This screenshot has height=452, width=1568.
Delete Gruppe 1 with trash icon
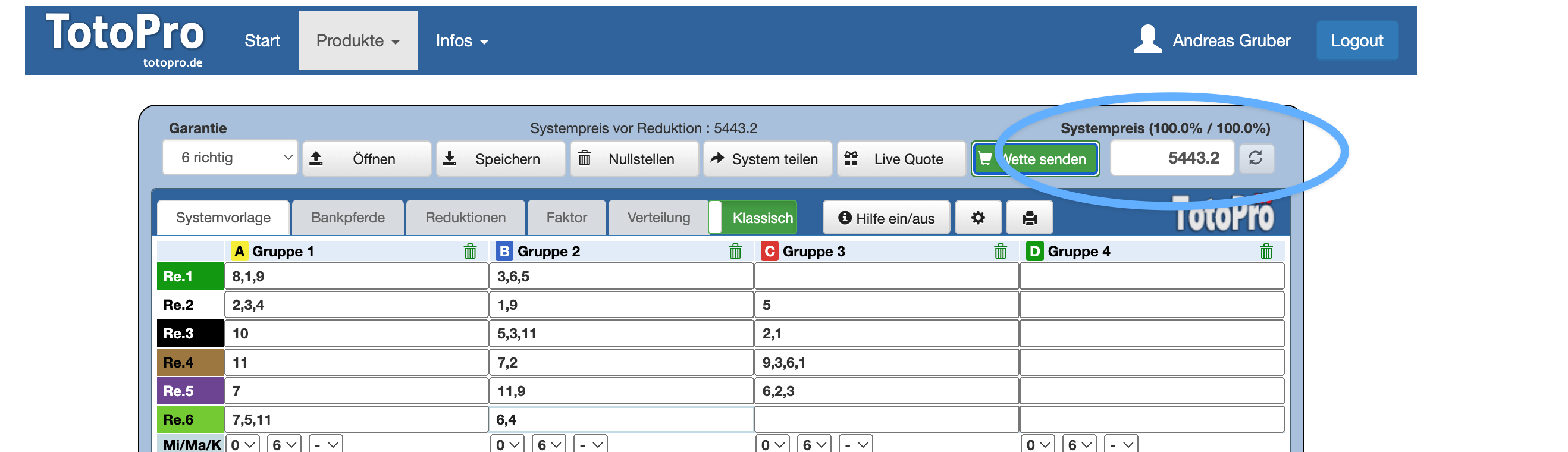tap(471, 251)
